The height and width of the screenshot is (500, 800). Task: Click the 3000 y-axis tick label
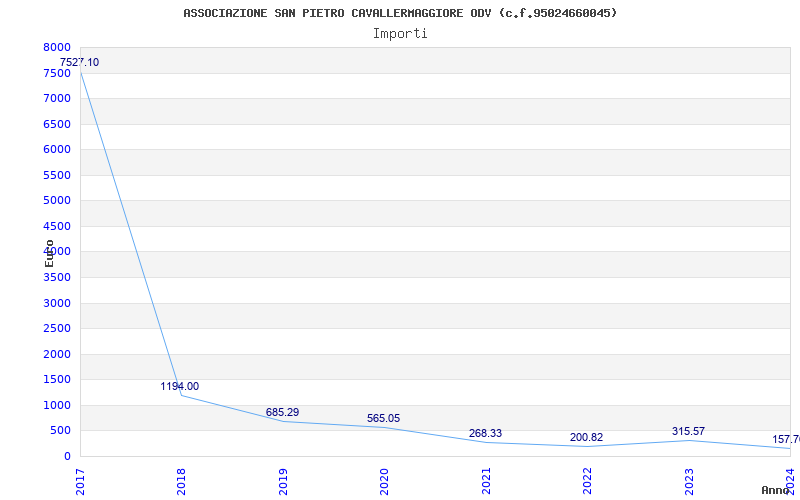click(x=57, y=303)
